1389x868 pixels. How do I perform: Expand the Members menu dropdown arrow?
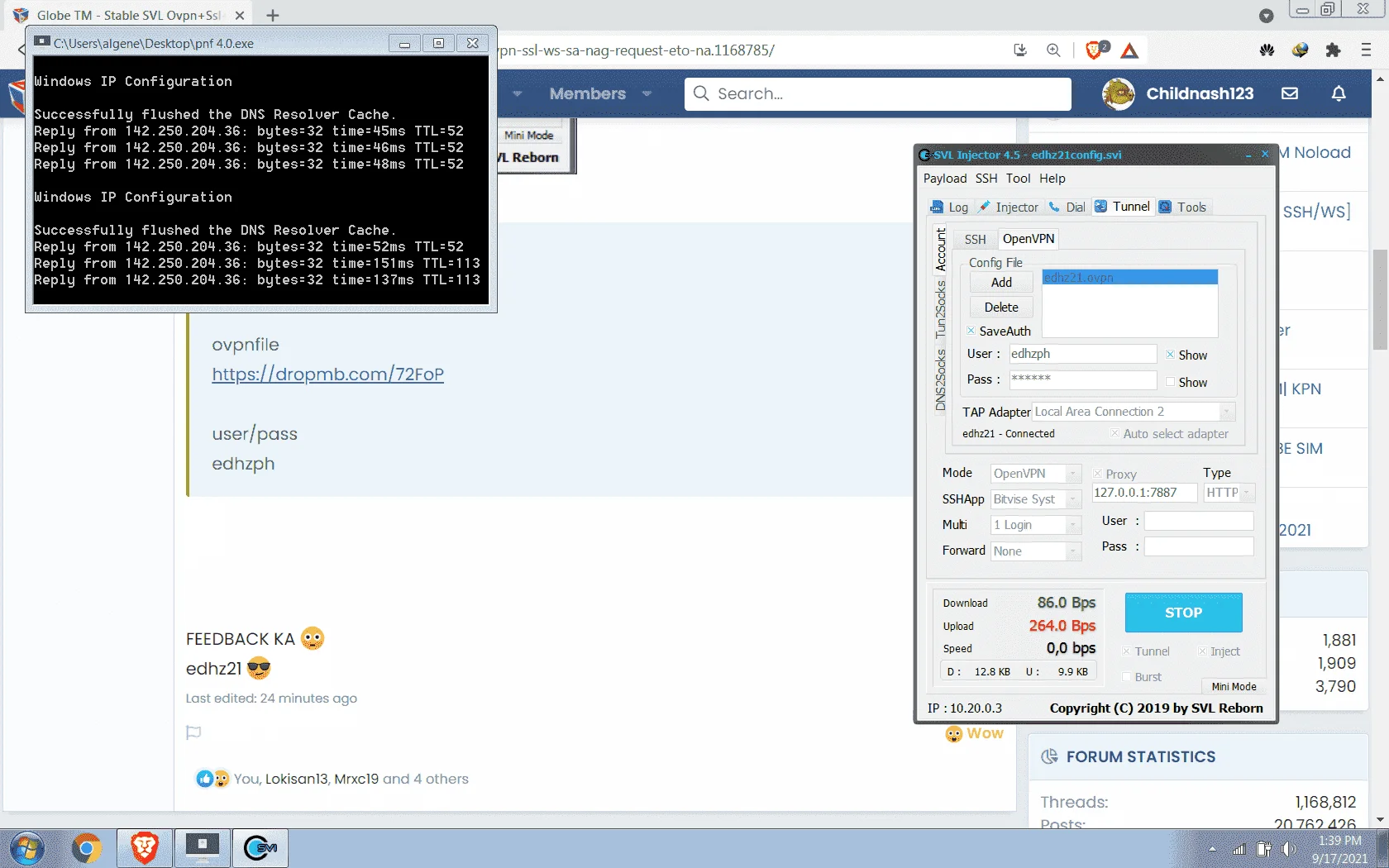pos(647,94)
